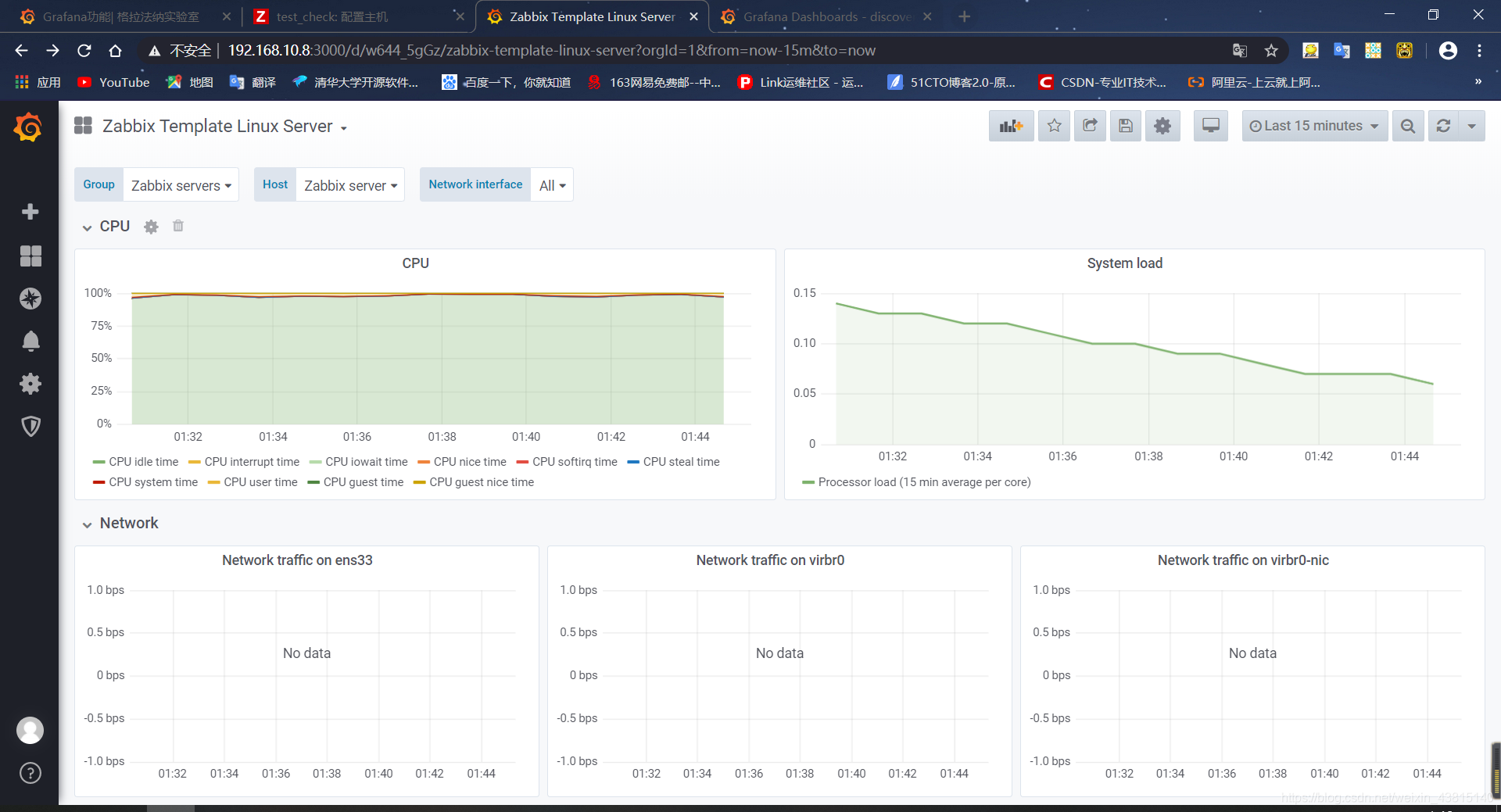
Task: Bookmark this page with the address bar star
Action: pos(1271,51)
